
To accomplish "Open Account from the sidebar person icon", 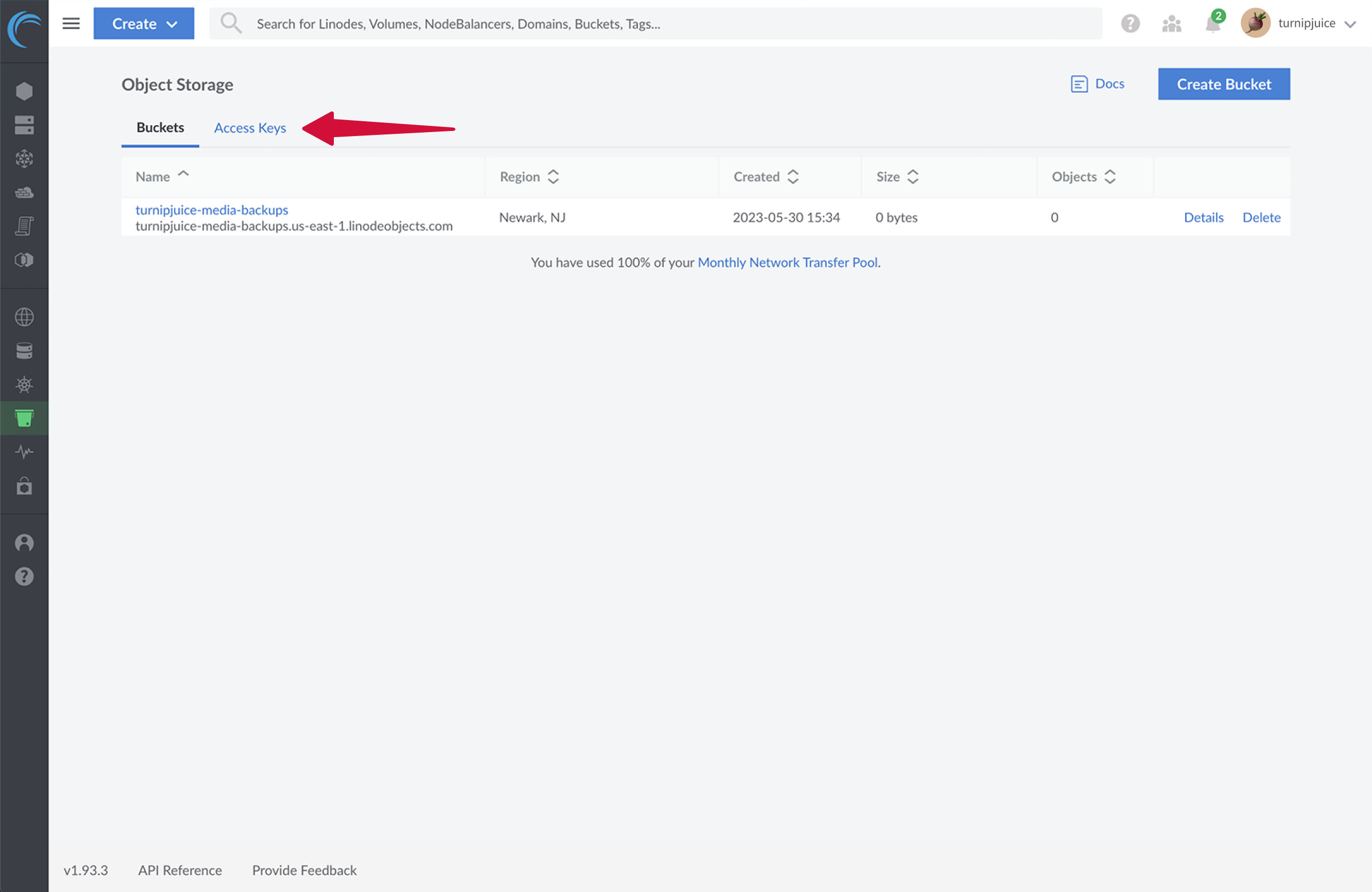I will pos(24,543).
